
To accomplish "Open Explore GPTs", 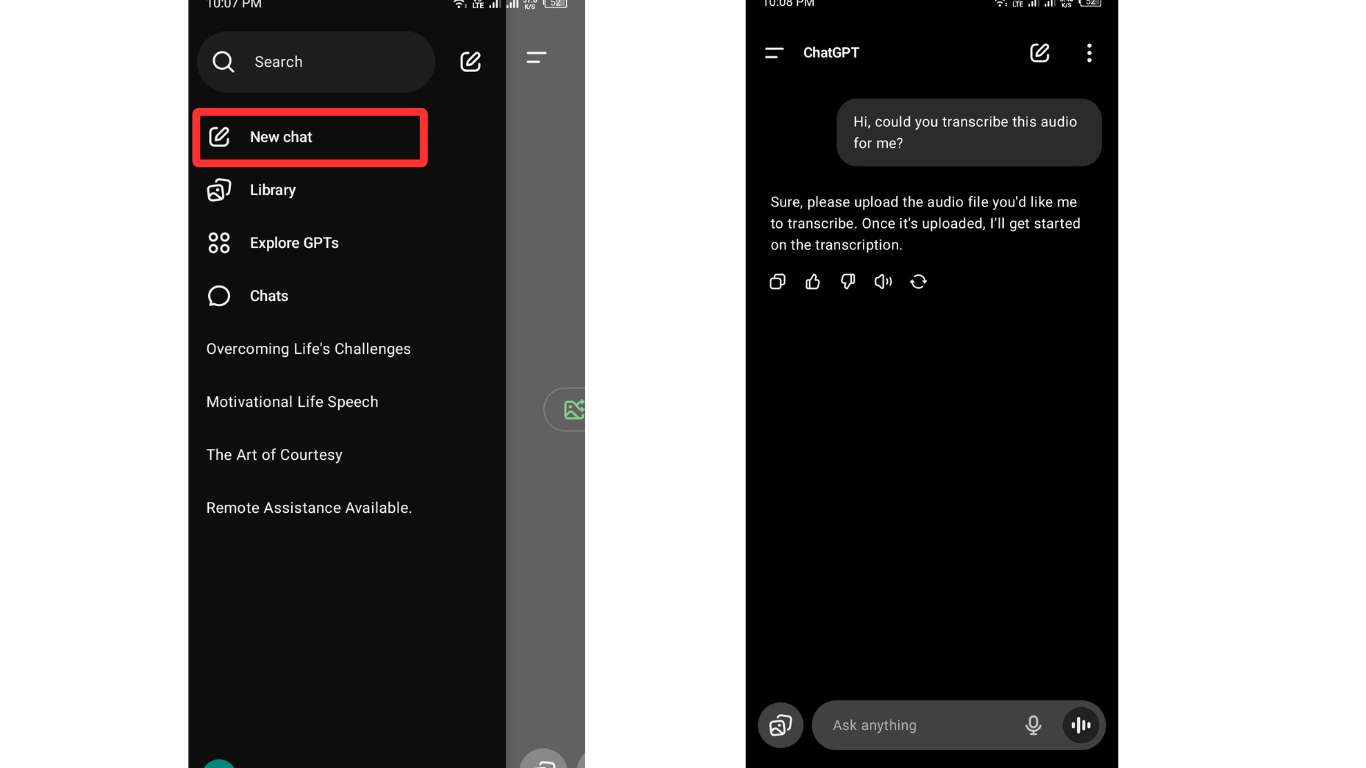I will point(293,243).
